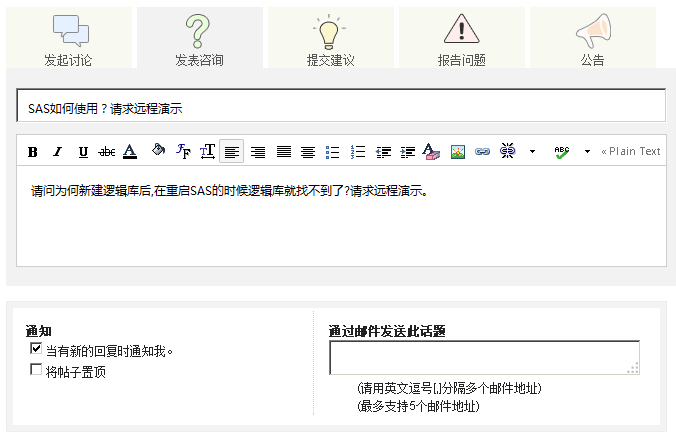Image resolution: width=676 pixels, height=436 pixels.
Task: Select the 报告问题 tab
Action: (x=461, y=40)
